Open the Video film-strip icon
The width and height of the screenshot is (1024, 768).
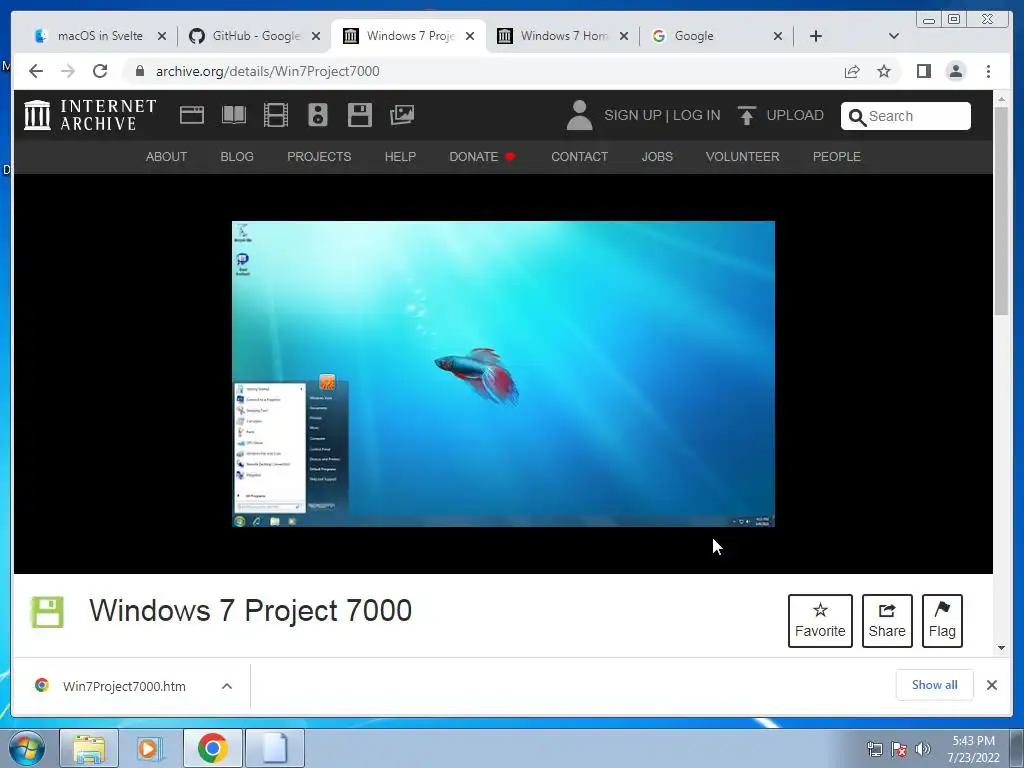[x=276, y=115]
